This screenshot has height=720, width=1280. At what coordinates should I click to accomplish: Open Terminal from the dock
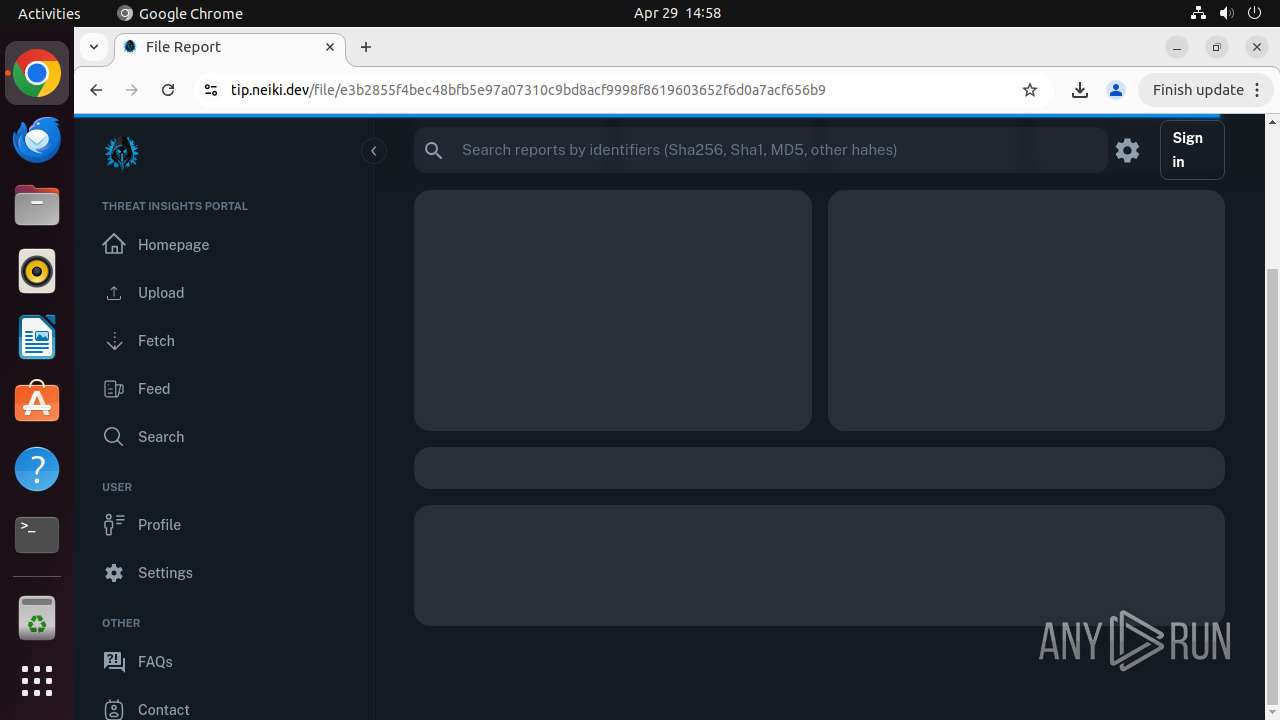[37, 535]
